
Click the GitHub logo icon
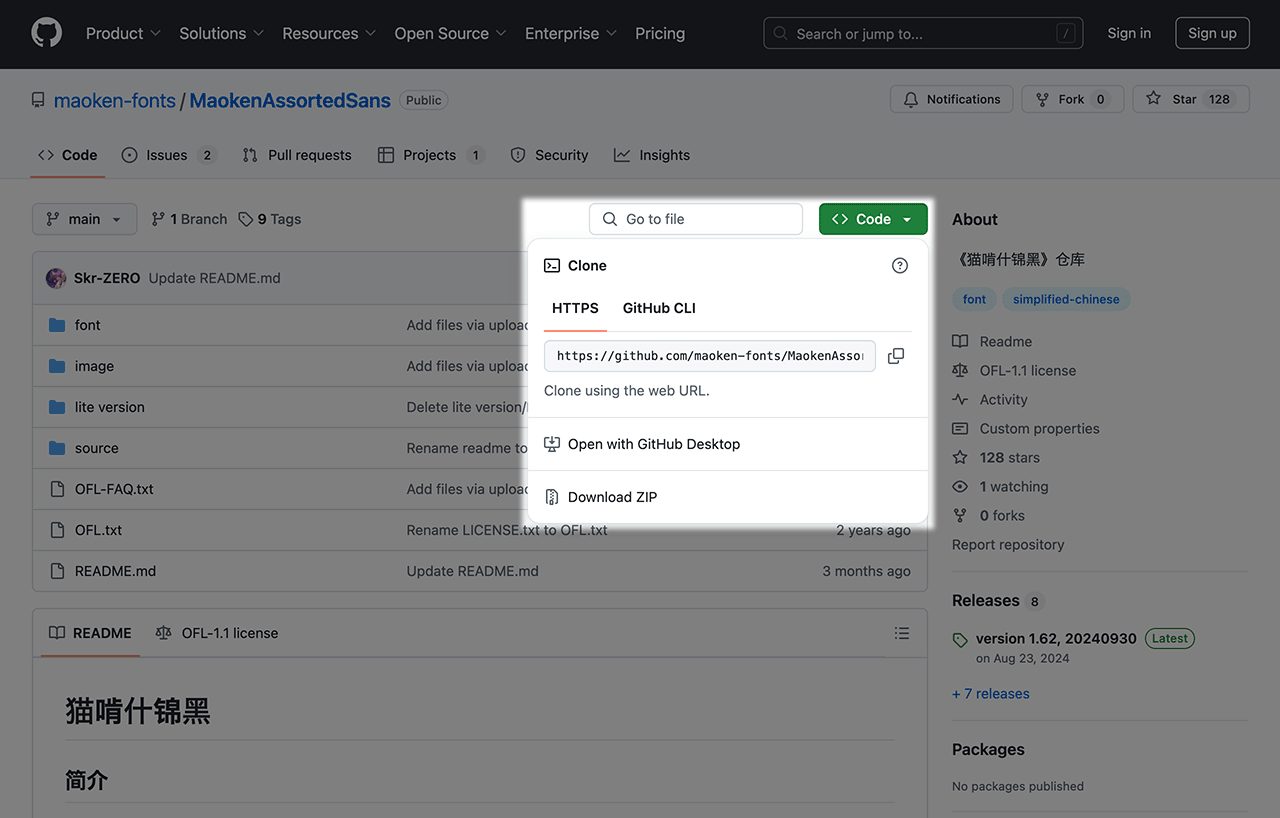pyautogui.click(x=46, y=33)
